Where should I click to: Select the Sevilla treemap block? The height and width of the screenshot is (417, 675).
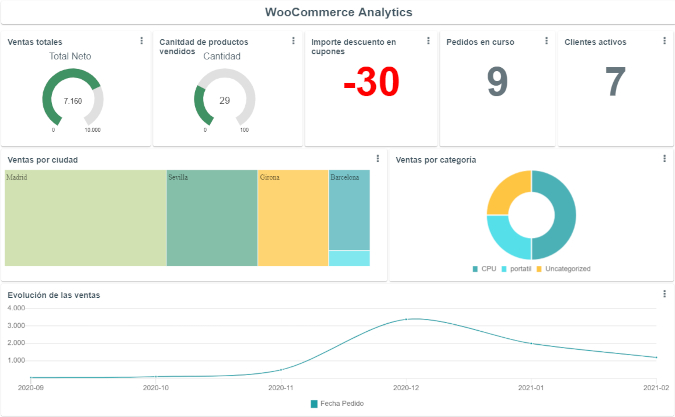coord(212,218)
